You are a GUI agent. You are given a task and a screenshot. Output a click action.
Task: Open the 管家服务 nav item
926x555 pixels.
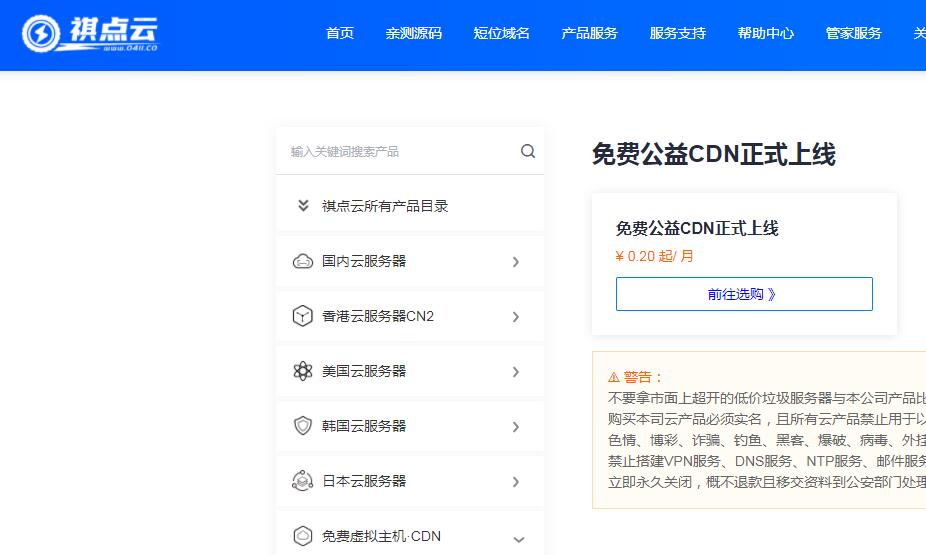[853, 33]
